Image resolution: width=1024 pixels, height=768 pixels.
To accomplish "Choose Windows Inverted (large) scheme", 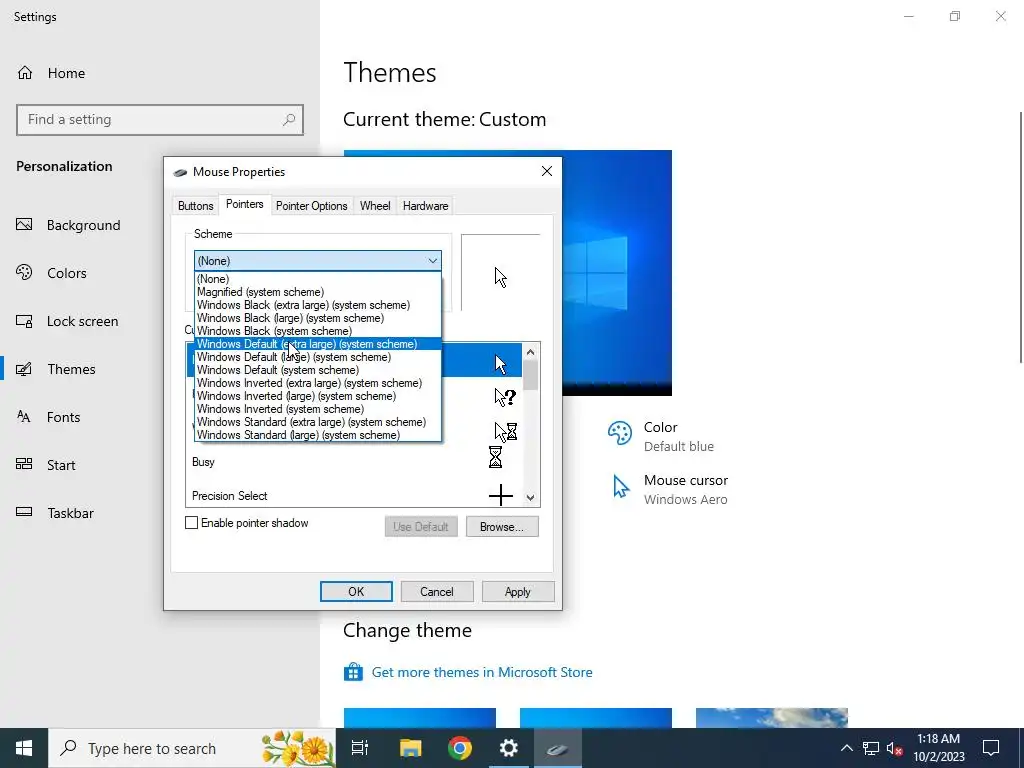I will point(317,396).
